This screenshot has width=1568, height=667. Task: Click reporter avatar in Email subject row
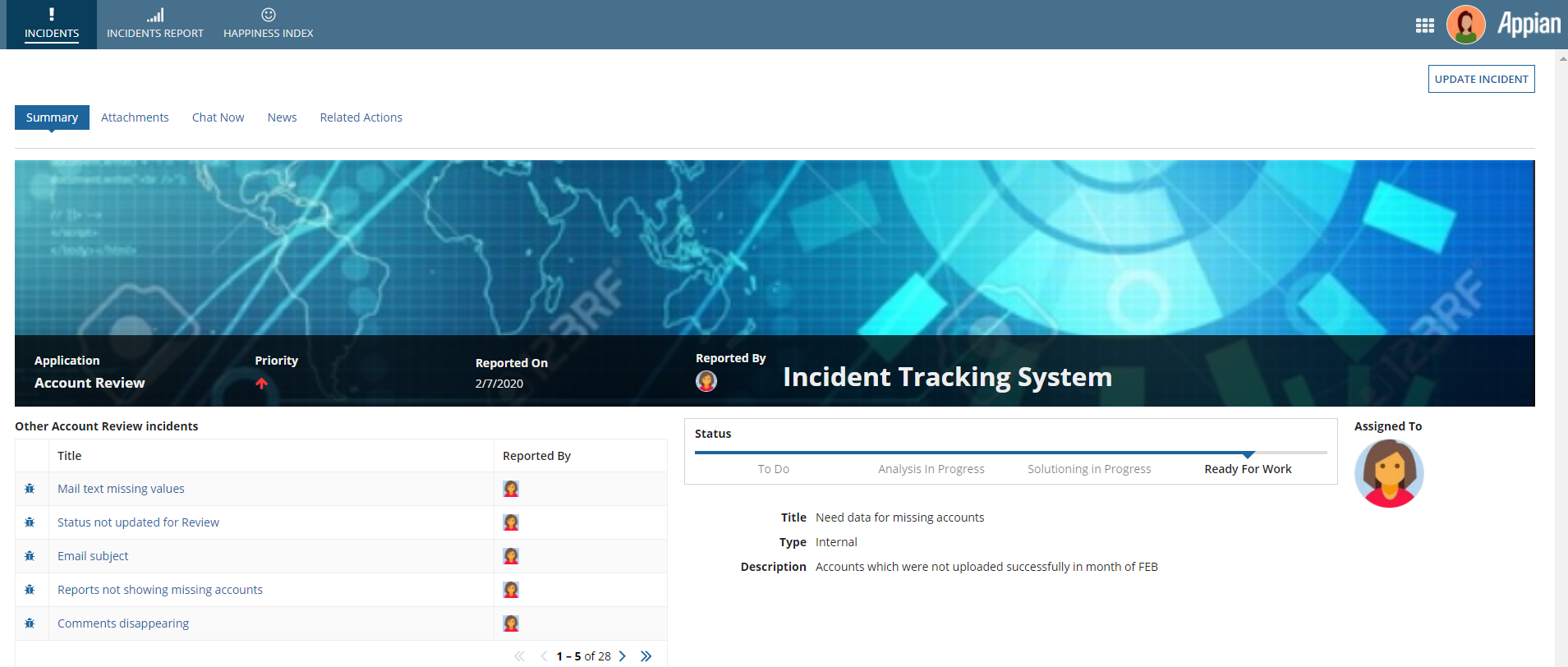[511, 556]
